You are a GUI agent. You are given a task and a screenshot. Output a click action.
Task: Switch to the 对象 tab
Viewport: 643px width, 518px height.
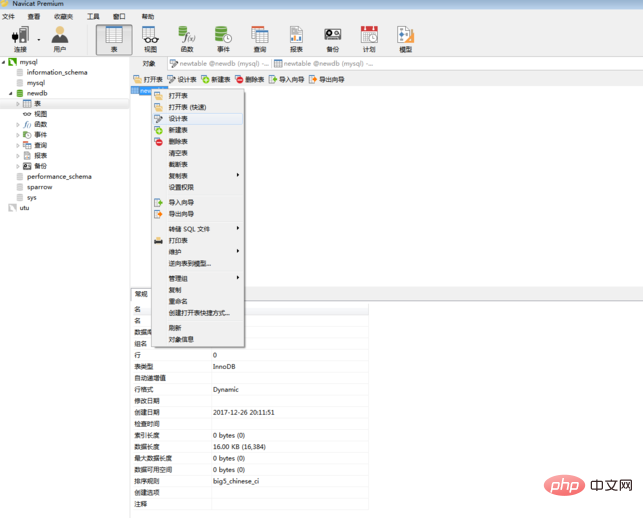(149, 64)
